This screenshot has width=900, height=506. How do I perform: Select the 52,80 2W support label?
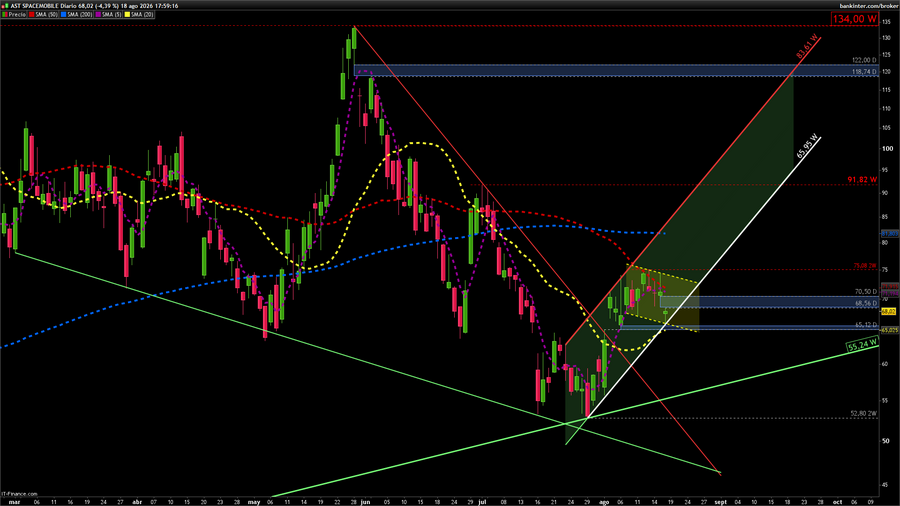pos(863,413)
